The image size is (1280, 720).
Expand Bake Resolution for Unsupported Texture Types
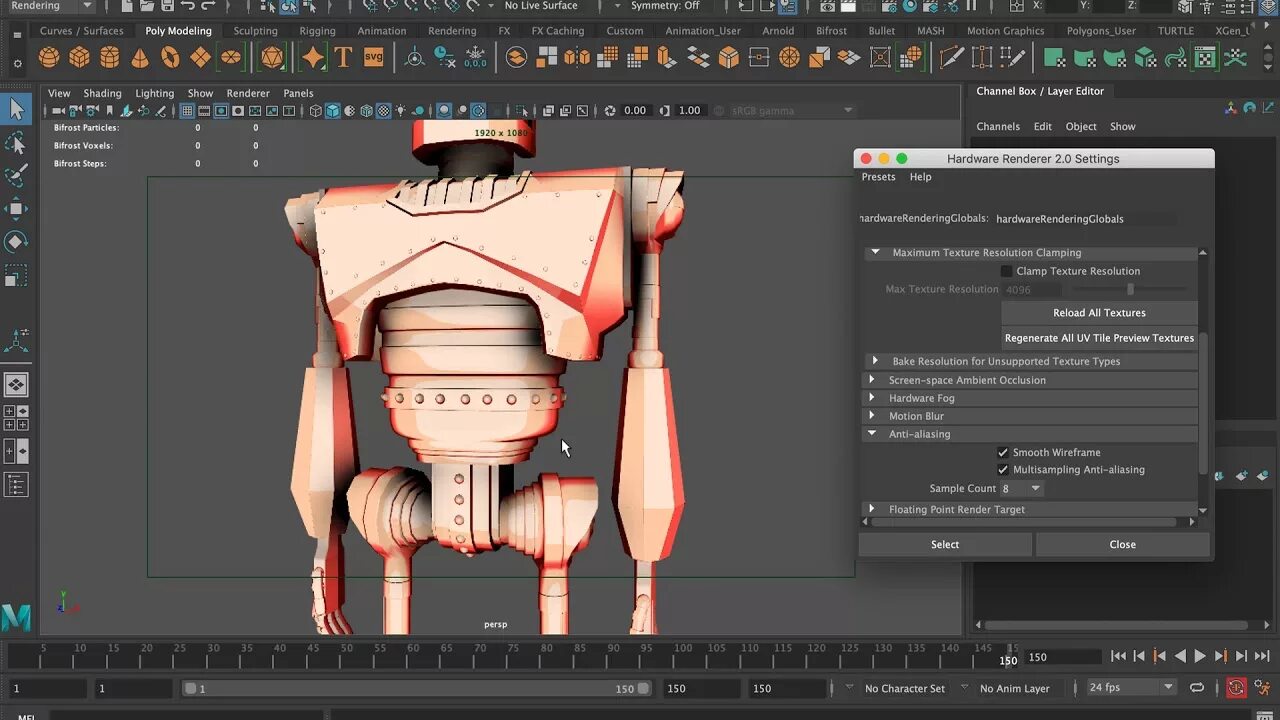point(876,361)
